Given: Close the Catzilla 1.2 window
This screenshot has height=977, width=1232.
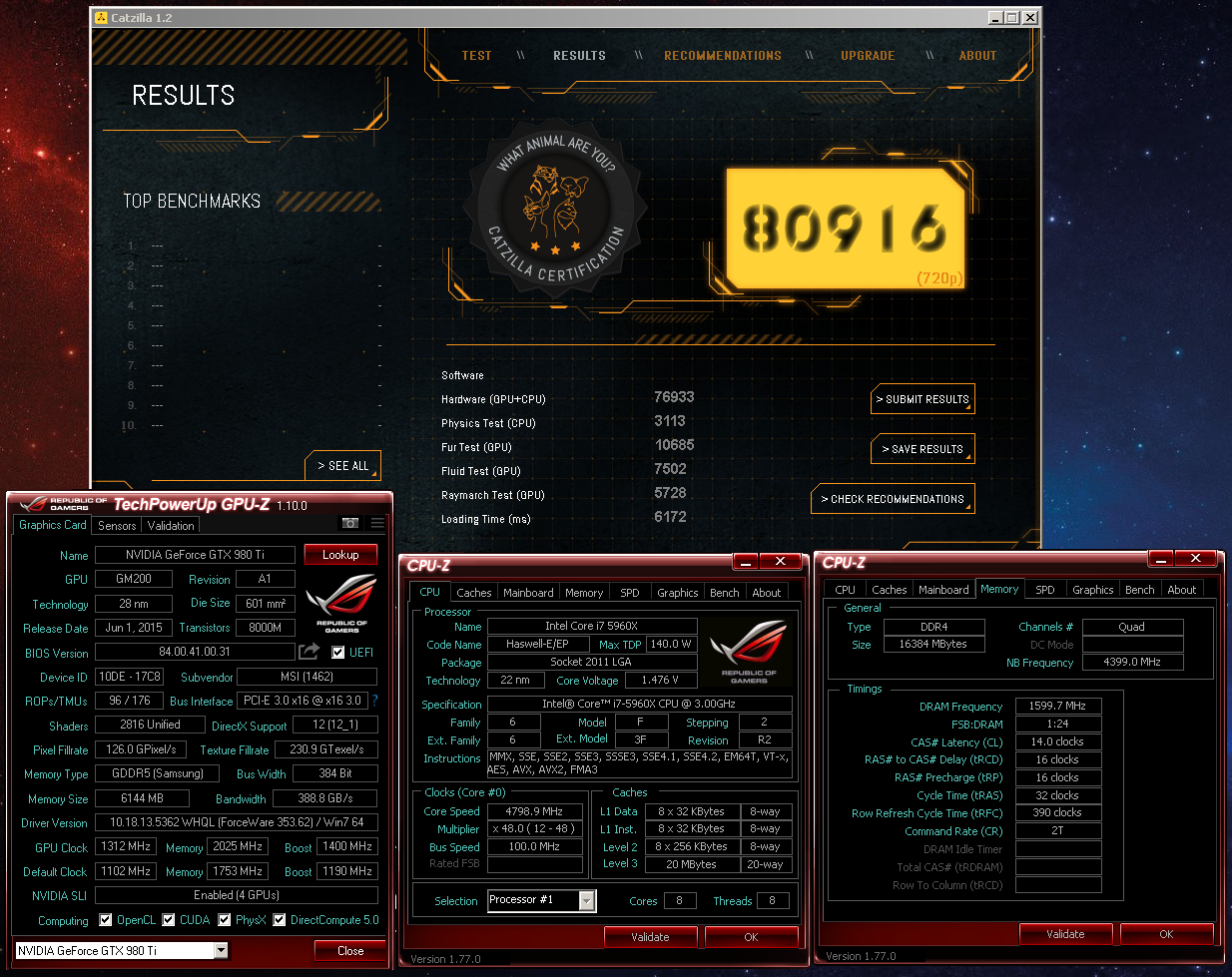Looking at the screenshot, I should point(1030,18).
